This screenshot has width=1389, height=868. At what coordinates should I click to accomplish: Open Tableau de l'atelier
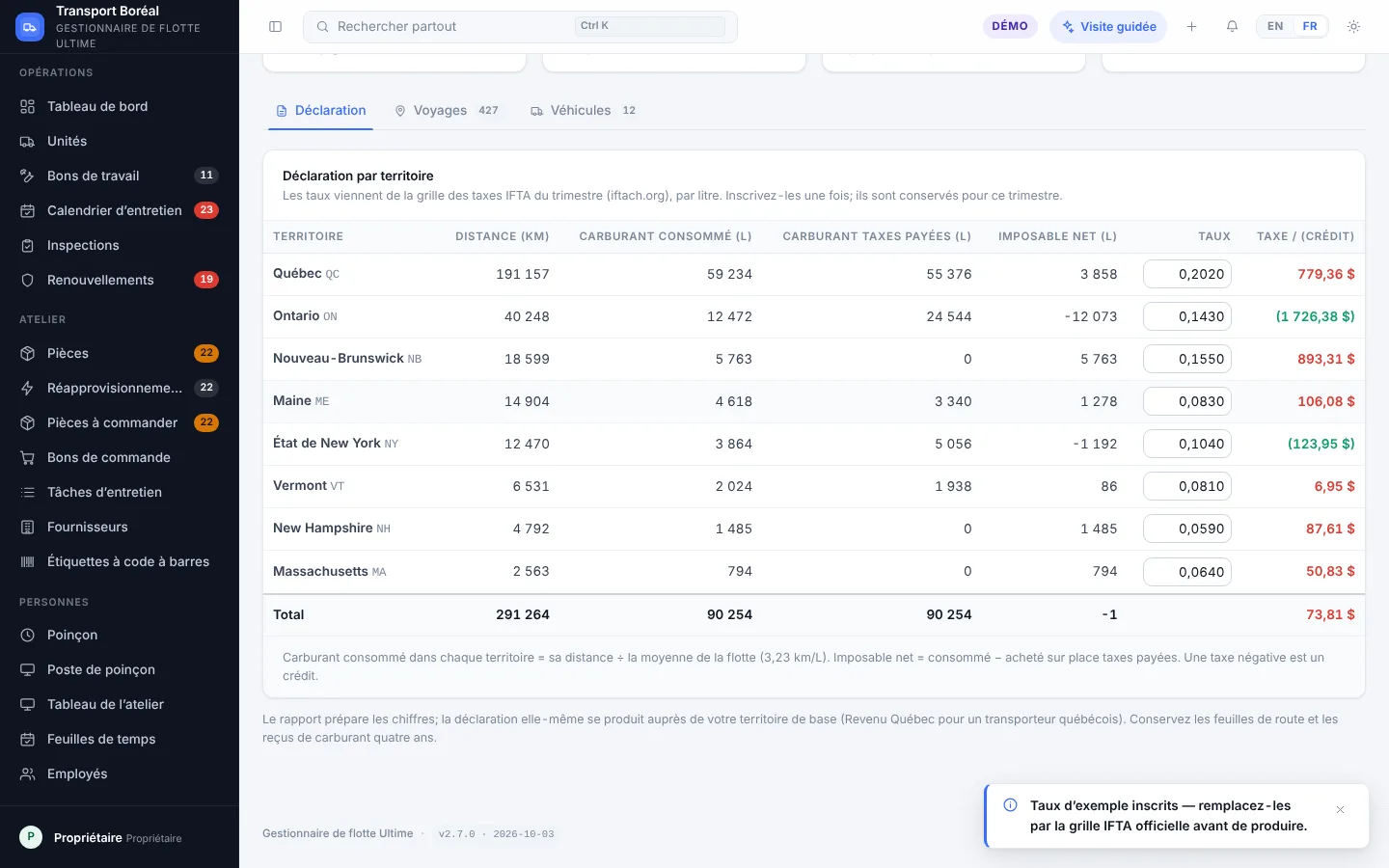click(x=120, y=704)
